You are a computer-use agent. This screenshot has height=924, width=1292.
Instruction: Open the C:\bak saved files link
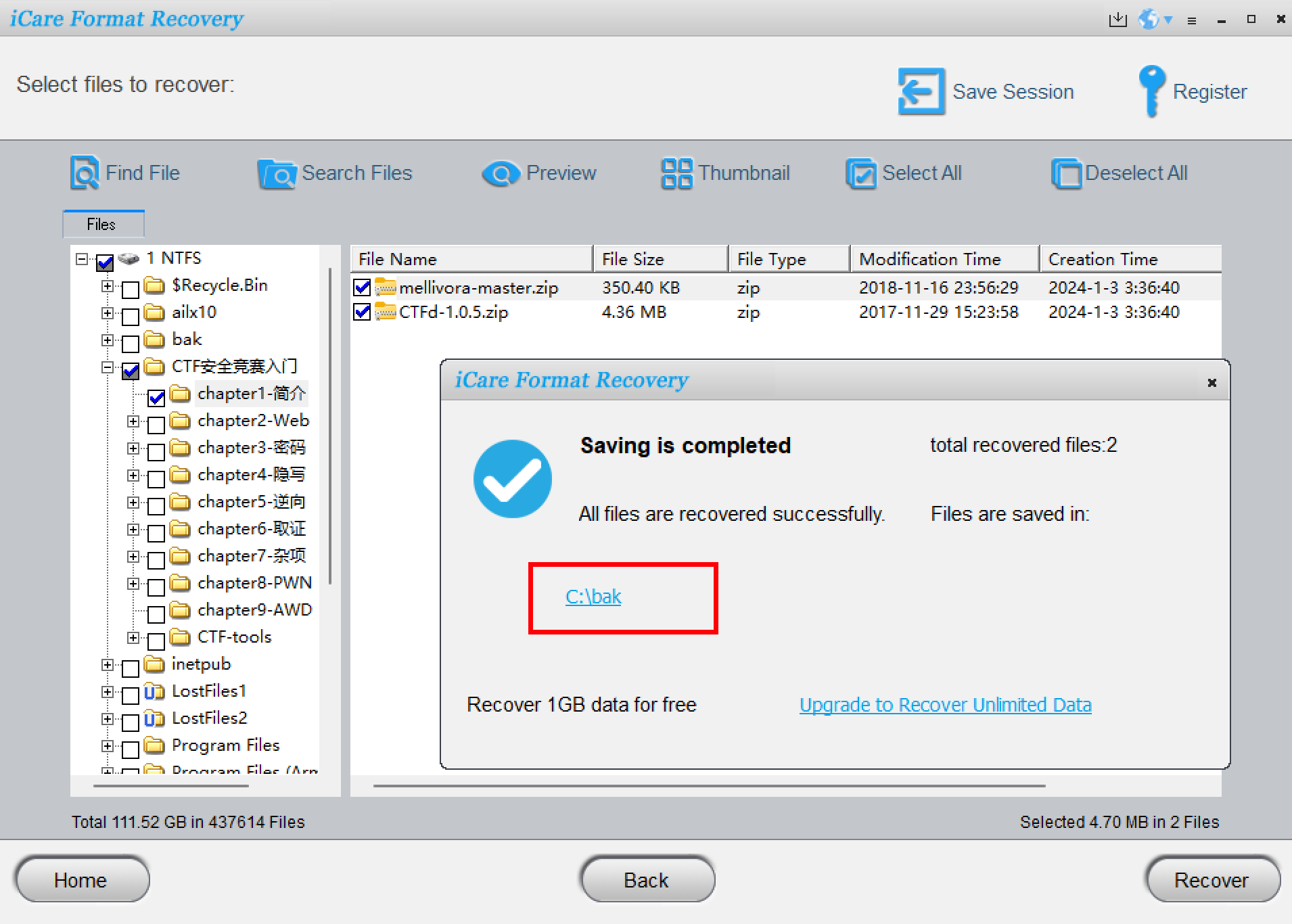593,597
